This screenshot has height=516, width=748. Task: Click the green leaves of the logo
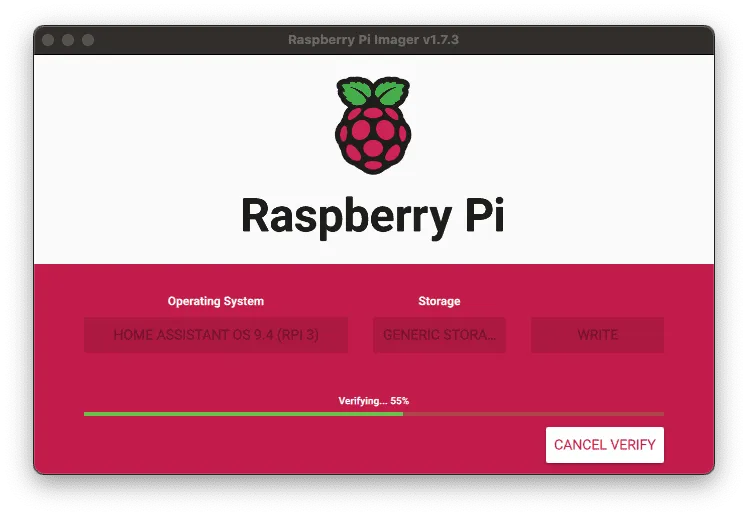(373, 92)
